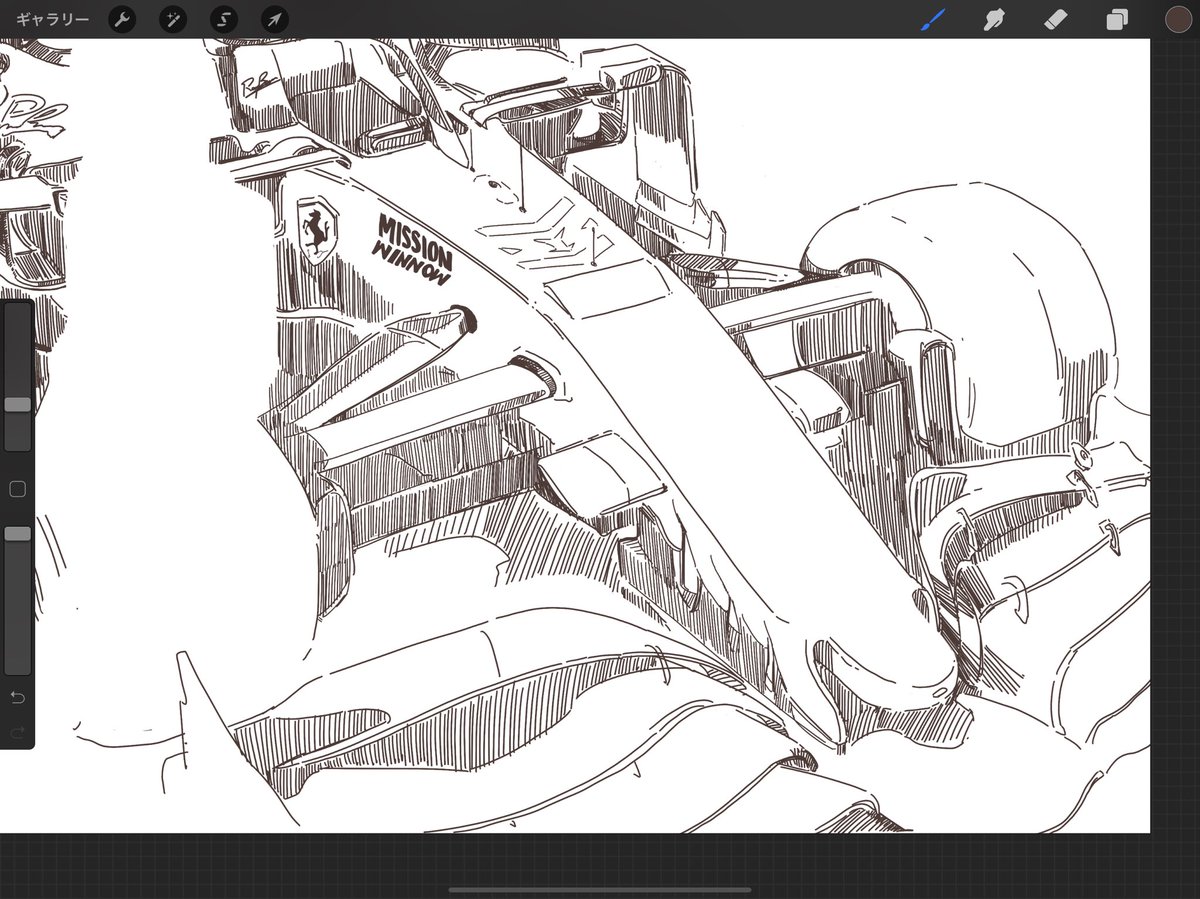1200x899 pixels.
Task: Redo the last undone stroke
Action: (17, 733)
